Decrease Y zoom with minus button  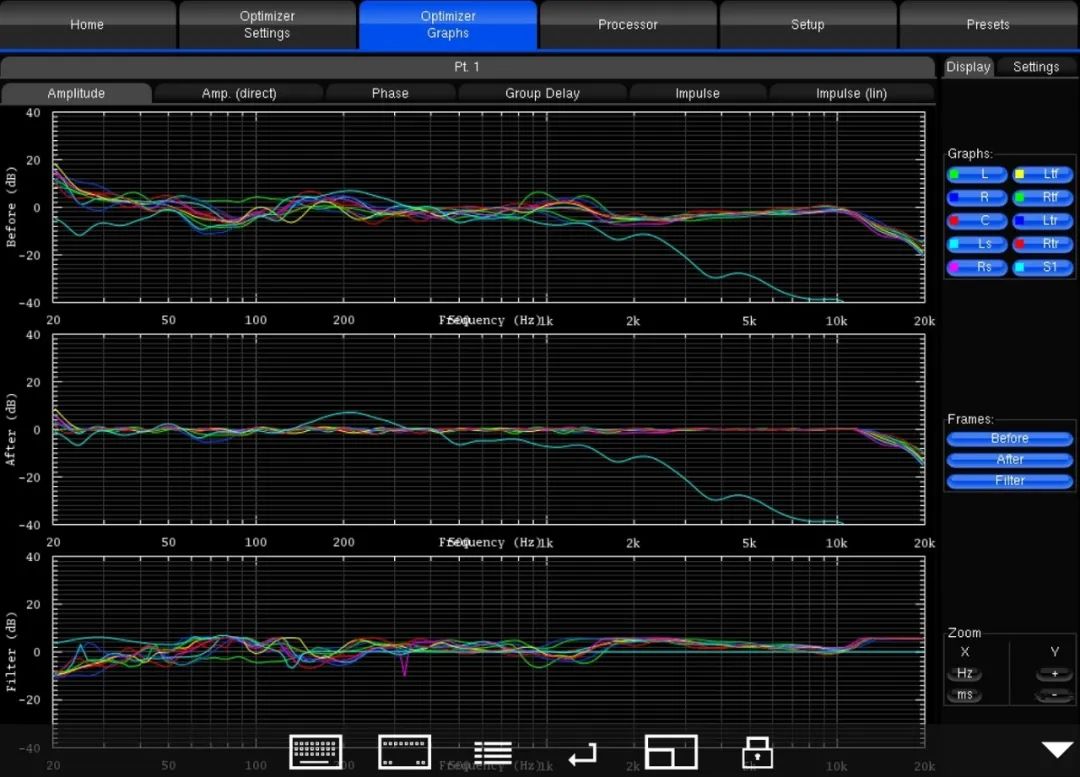[x=1055, y=695]
